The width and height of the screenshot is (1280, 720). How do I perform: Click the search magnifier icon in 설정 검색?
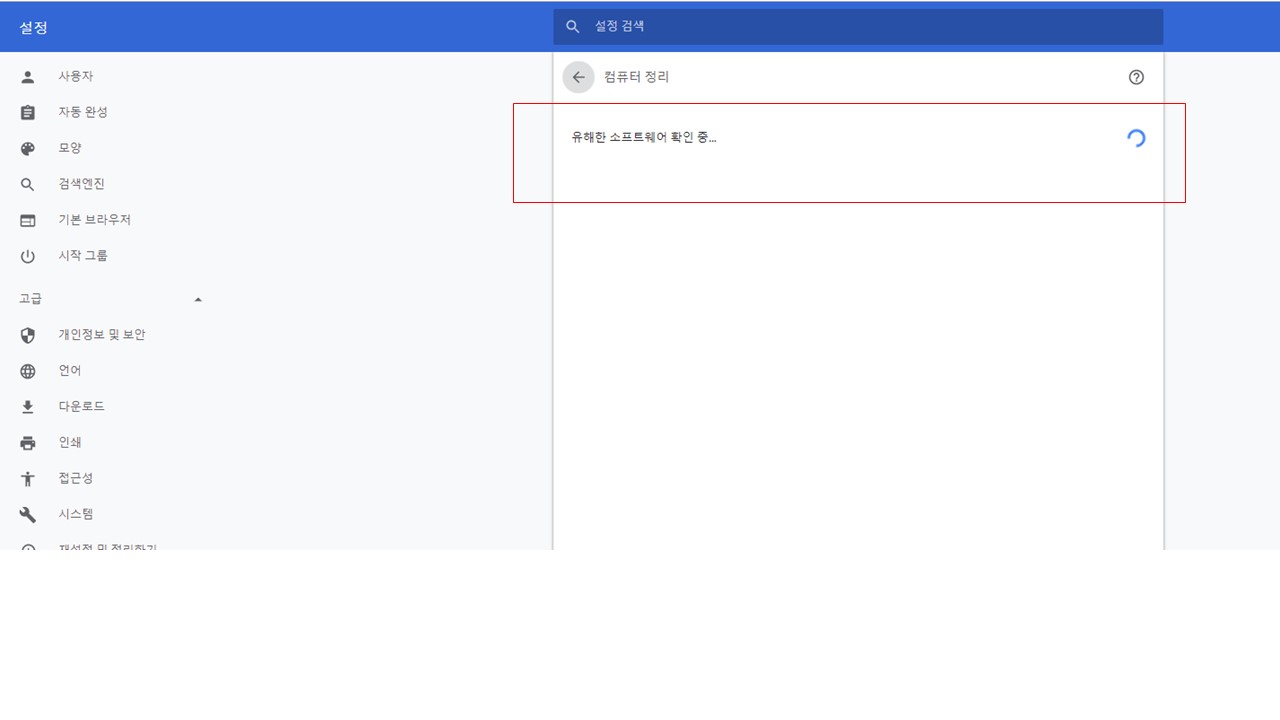(573, 27)
